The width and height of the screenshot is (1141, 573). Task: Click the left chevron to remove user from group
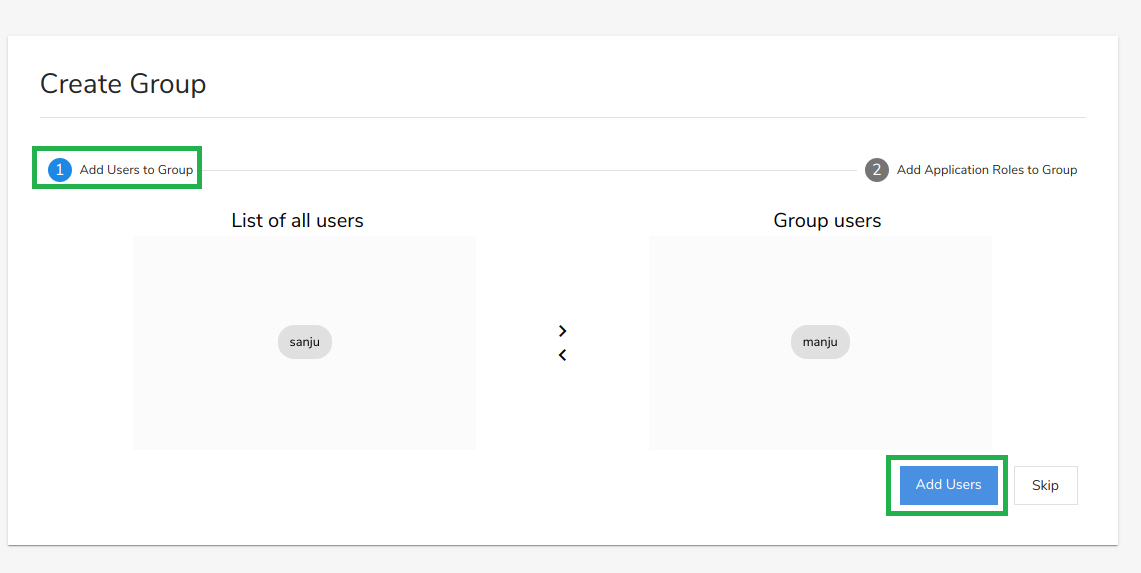pos(562,355)
